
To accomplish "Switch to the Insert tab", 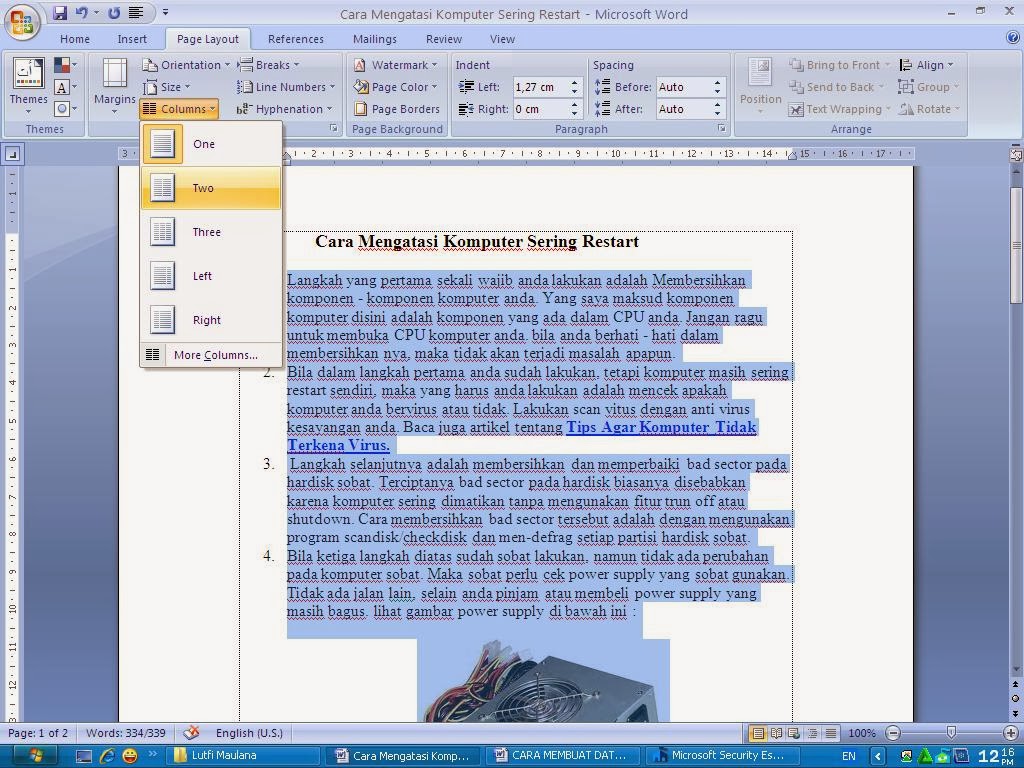I will coord(132,39).
